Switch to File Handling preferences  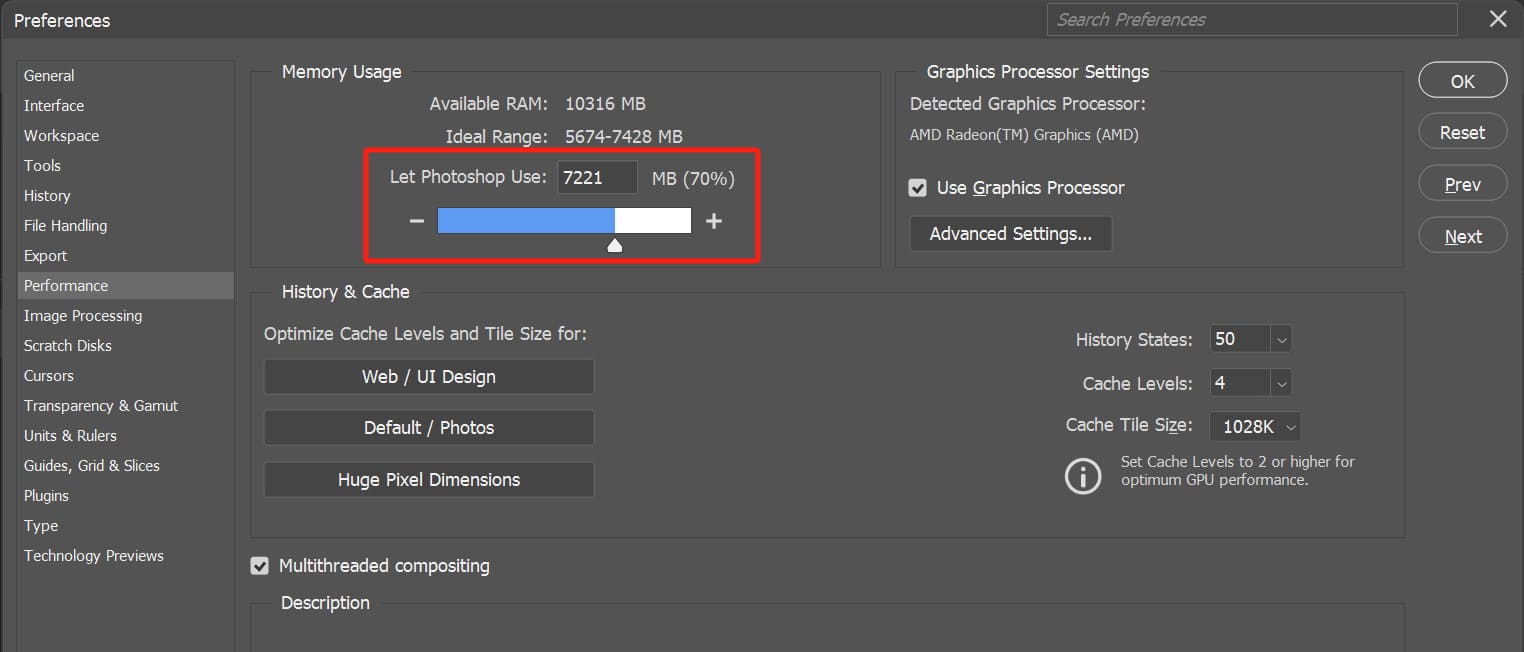pyautogui.click(x=65, y=226)
